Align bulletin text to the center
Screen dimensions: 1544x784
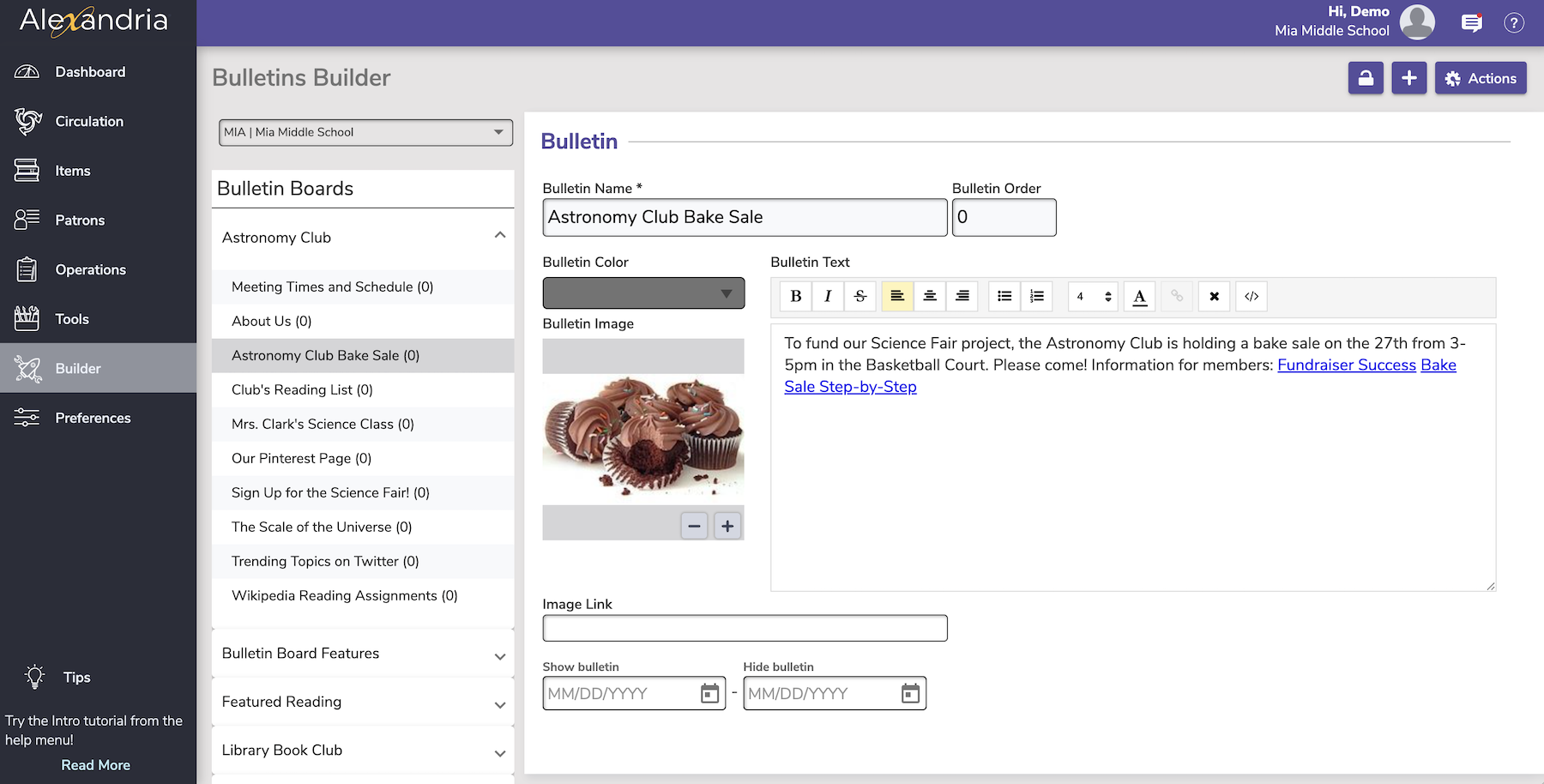pyautogui.click(x=930, y=296)
